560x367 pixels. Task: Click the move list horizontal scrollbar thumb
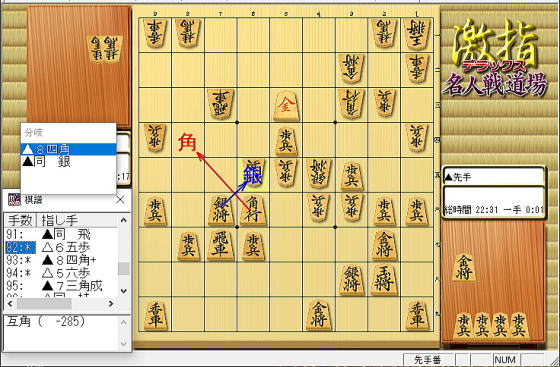pos(44,304)
